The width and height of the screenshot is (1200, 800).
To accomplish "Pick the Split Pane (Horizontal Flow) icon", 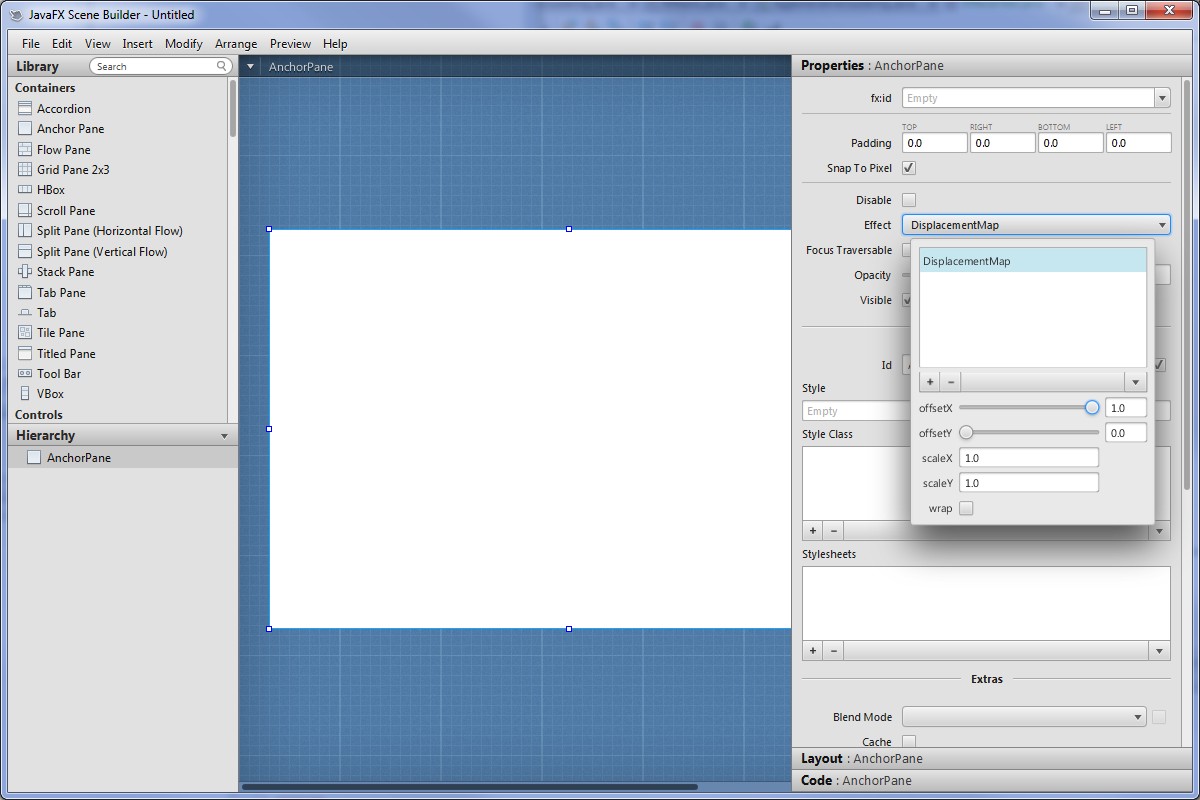I will click(x=25, y=231).
